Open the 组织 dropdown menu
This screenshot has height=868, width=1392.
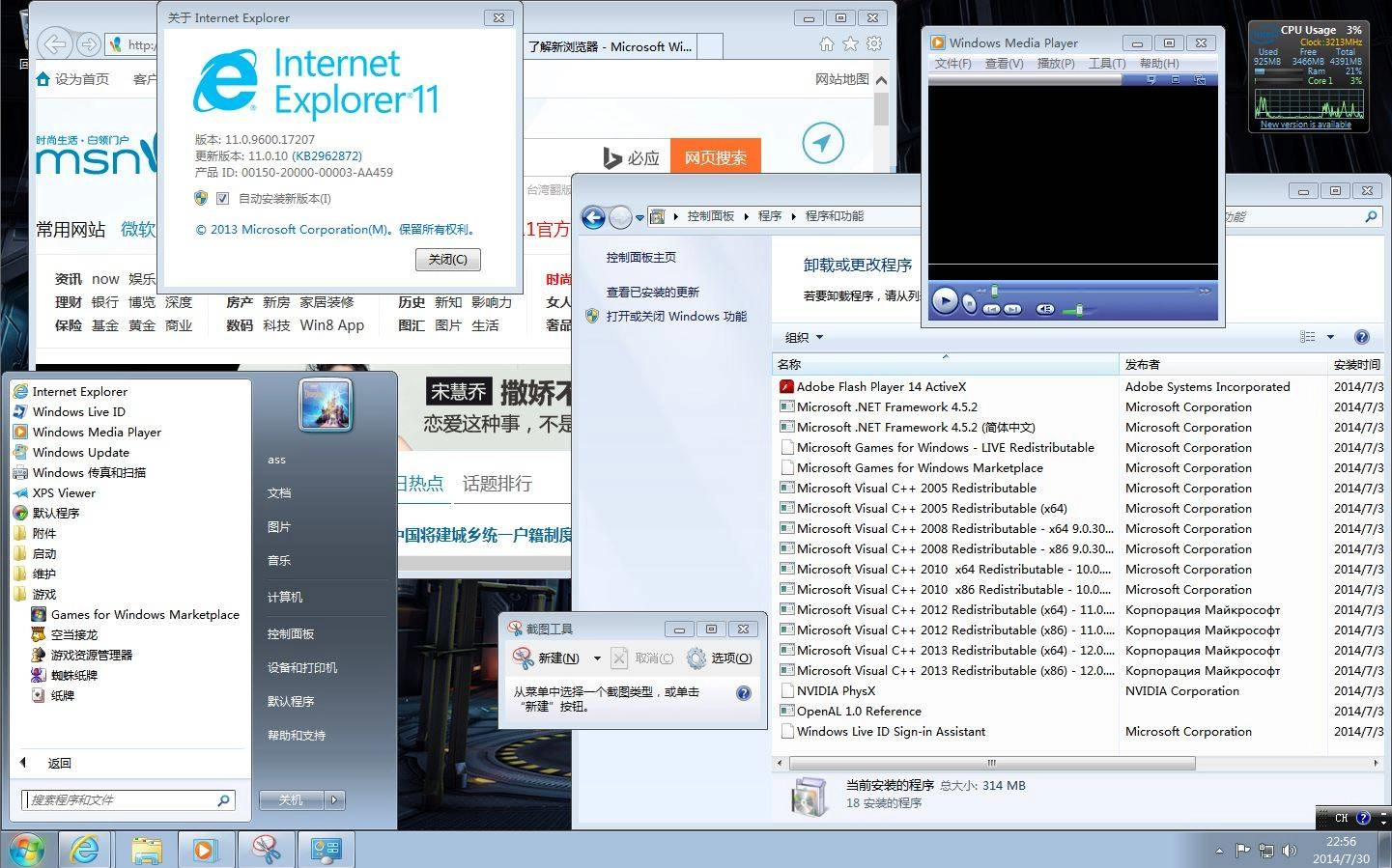[x=804, y=338]
